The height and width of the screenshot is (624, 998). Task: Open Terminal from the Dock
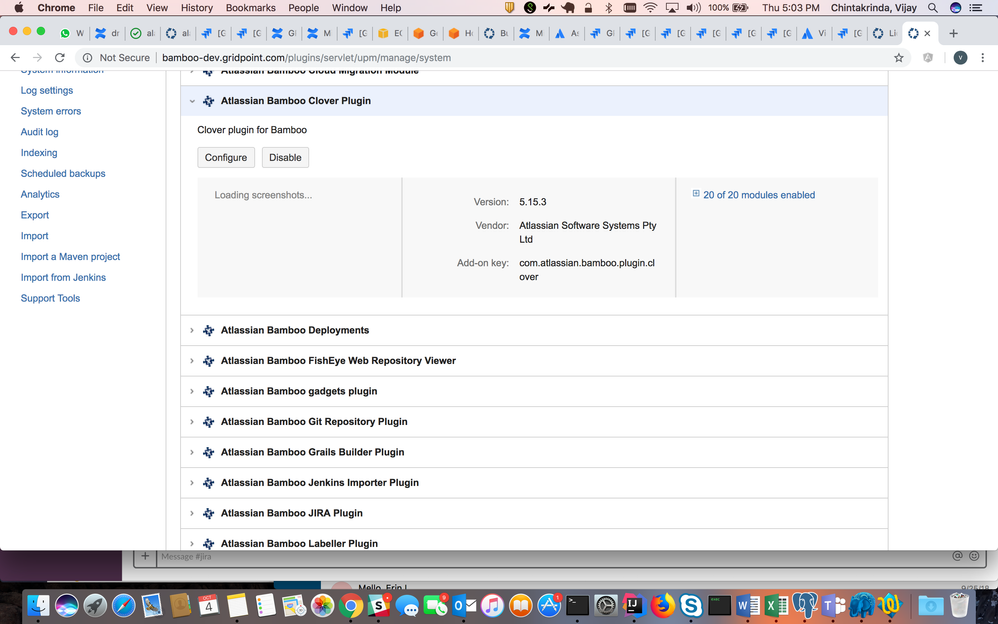pos(577,605)
